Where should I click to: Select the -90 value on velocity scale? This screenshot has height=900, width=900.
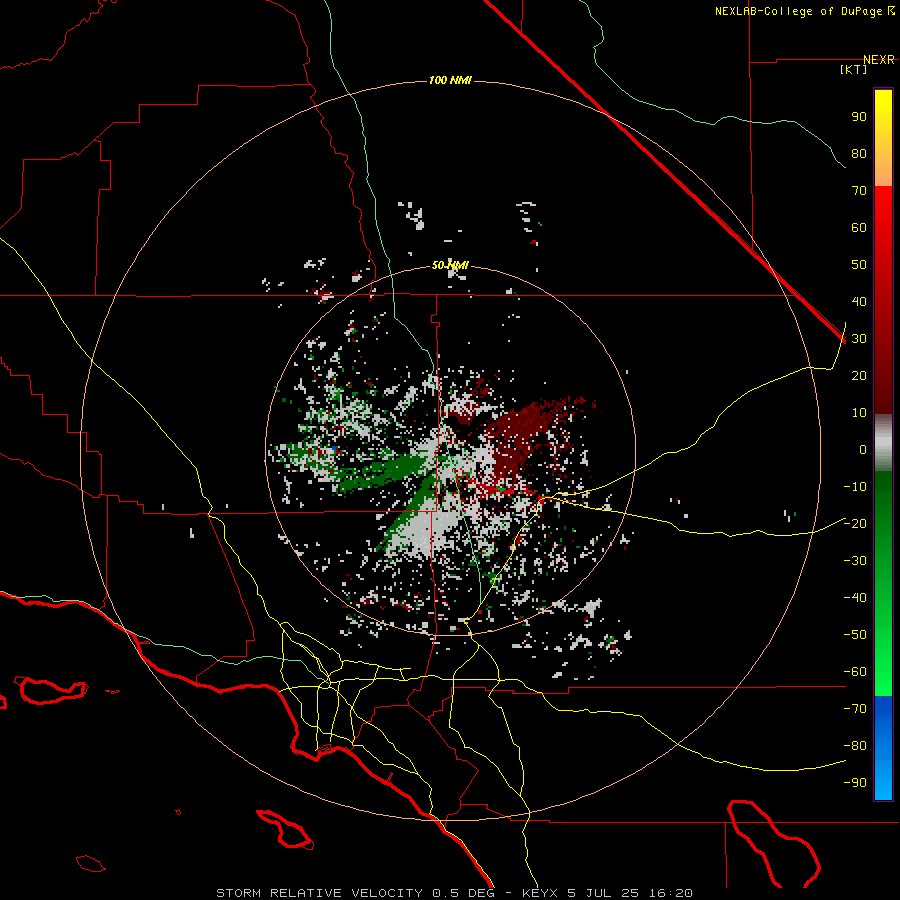pyautogui.click(x=855, y=783)
